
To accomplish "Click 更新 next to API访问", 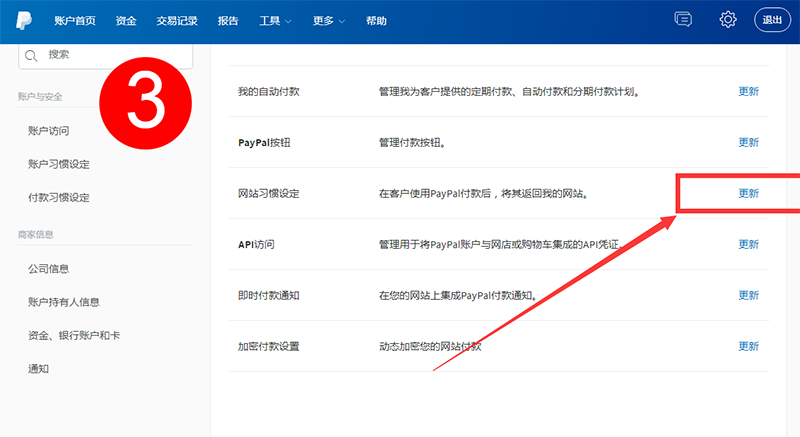I will coord(748,244).
